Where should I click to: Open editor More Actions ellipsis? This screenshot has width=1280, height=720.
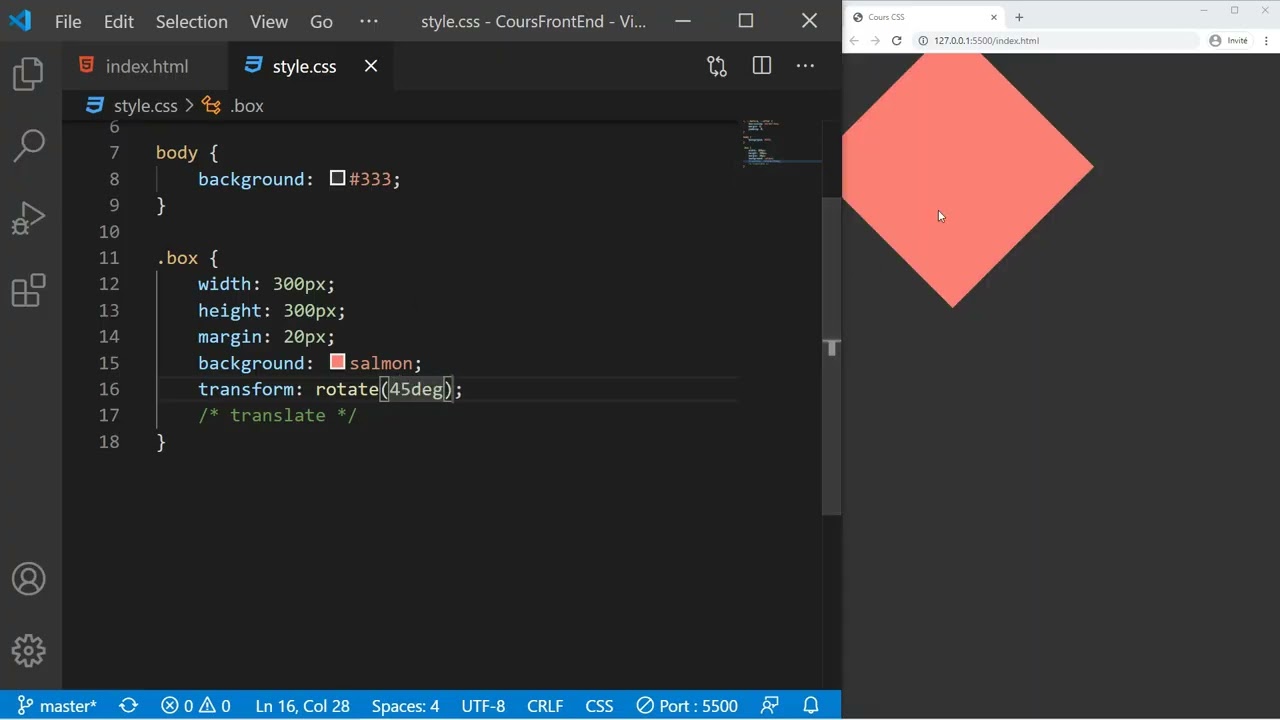[805, 66]
